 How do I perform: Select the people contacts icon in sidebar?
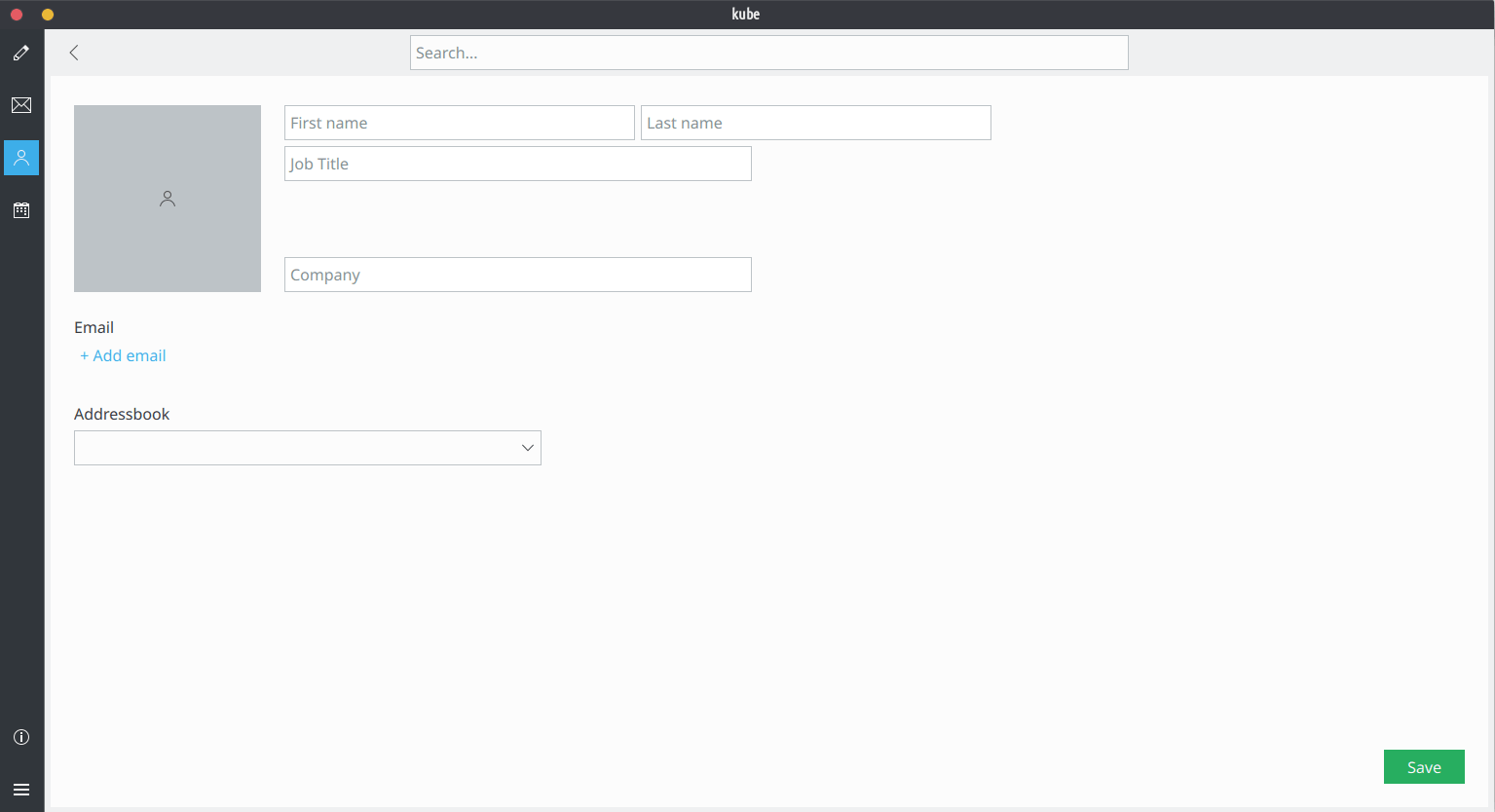pos(21,158)
